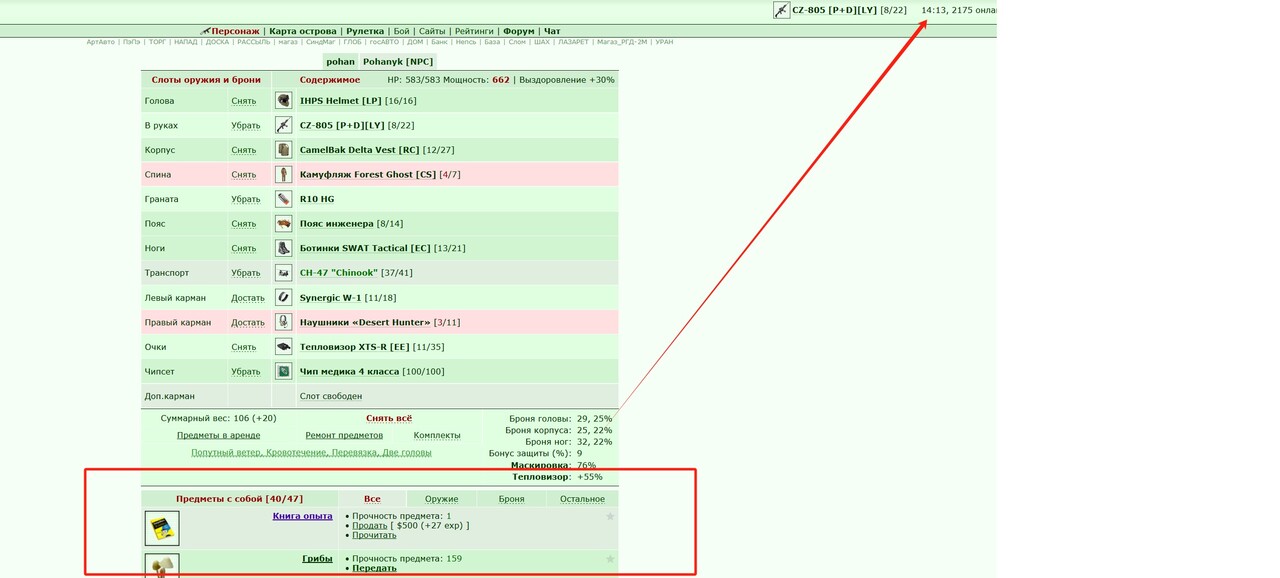Click Убрать for the Граната slot
This screenshot has width=1280, height=578.
(246, 199)
